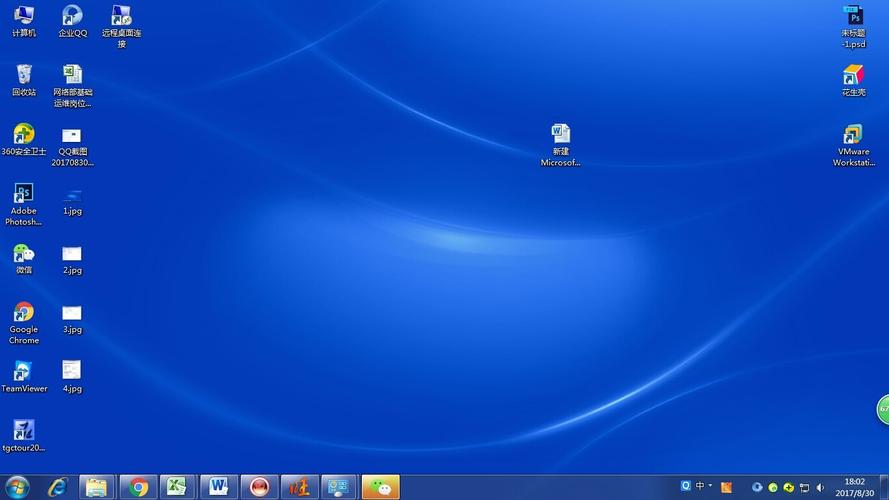Click the taskbar clock showing 18:02
Screen dimensions: 889x500
tap(854, 487)
